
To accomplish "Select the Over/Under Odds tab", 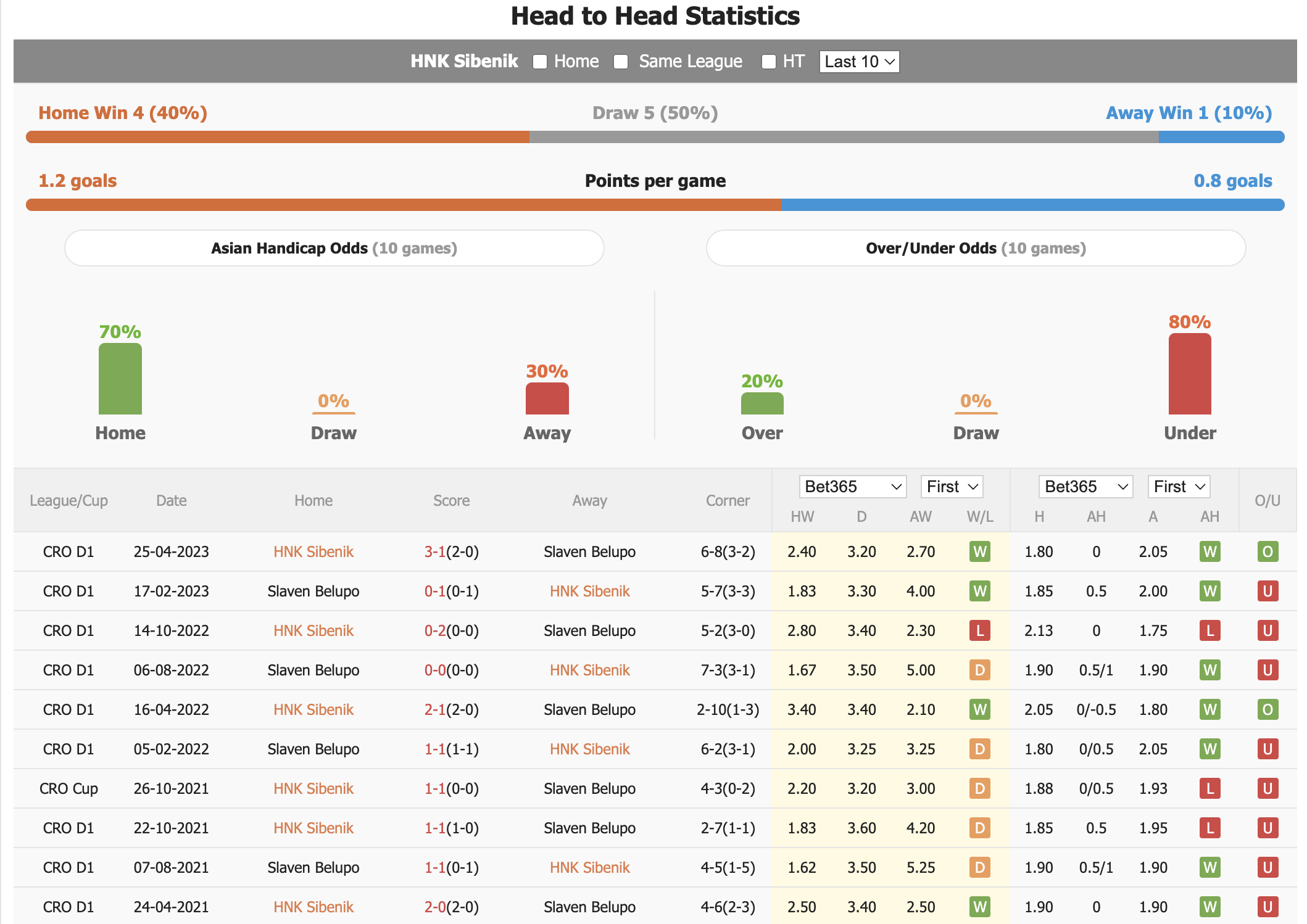I will pos(976,248).
